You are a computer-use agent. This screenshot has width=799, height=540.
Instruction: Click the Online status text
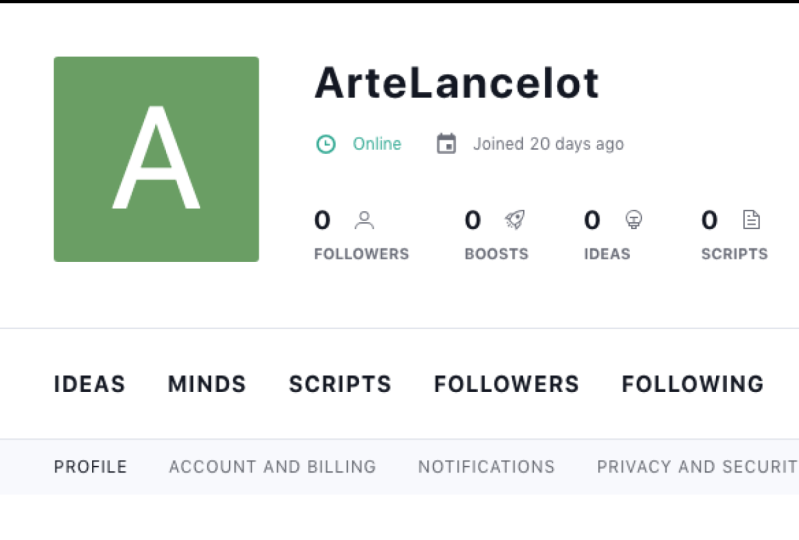377,144
